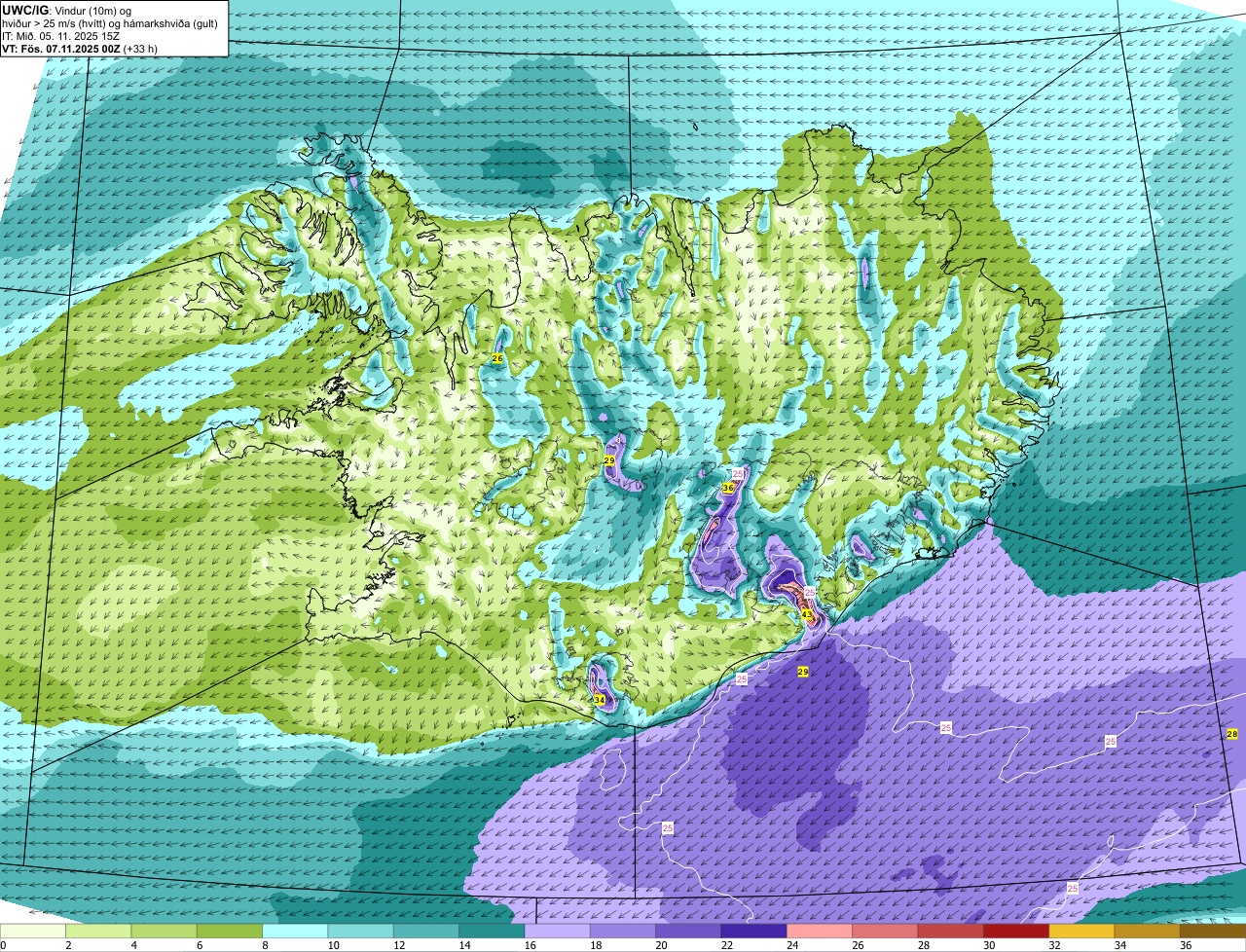Select the yellow 36 gust label on the map
Image resolution: width=1246 pixels, height=952 pixels.
click(x=727, y=487)
